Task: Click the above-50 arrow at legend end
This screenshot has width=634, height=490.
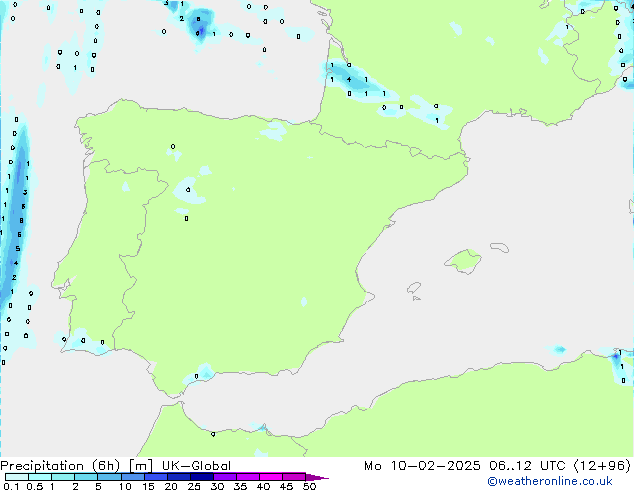Action: point(317,477)
